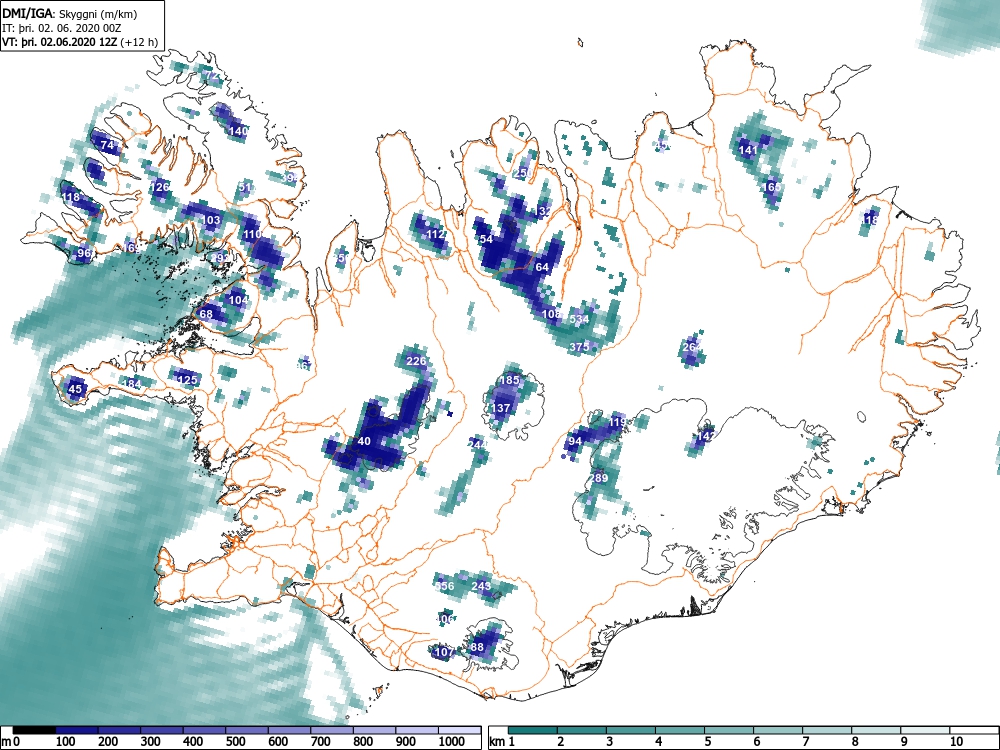Click the map value 534

click(x=579, y=320)
